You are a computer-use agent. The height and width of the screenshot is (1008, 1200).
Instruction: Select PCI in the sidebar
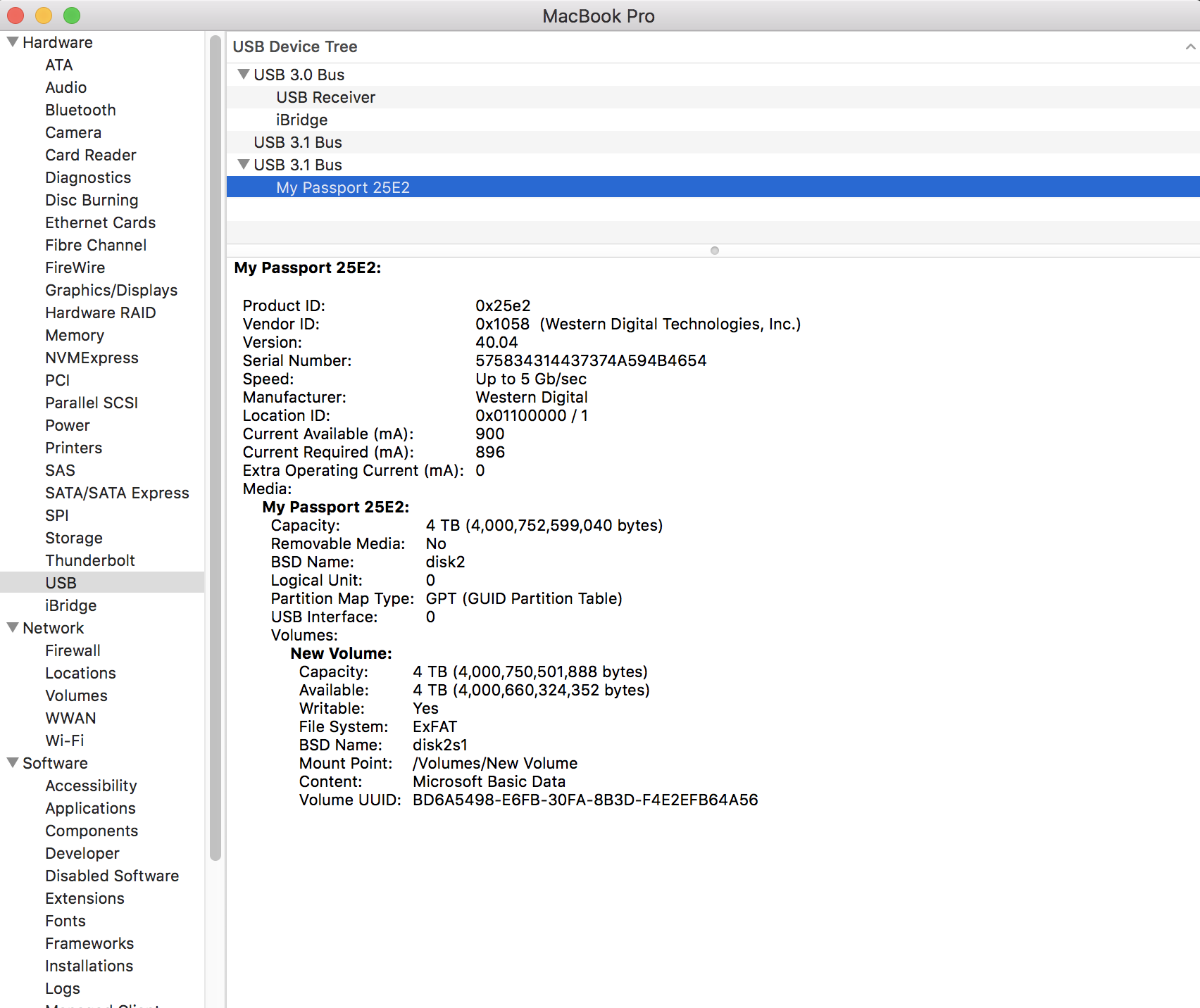58,380
